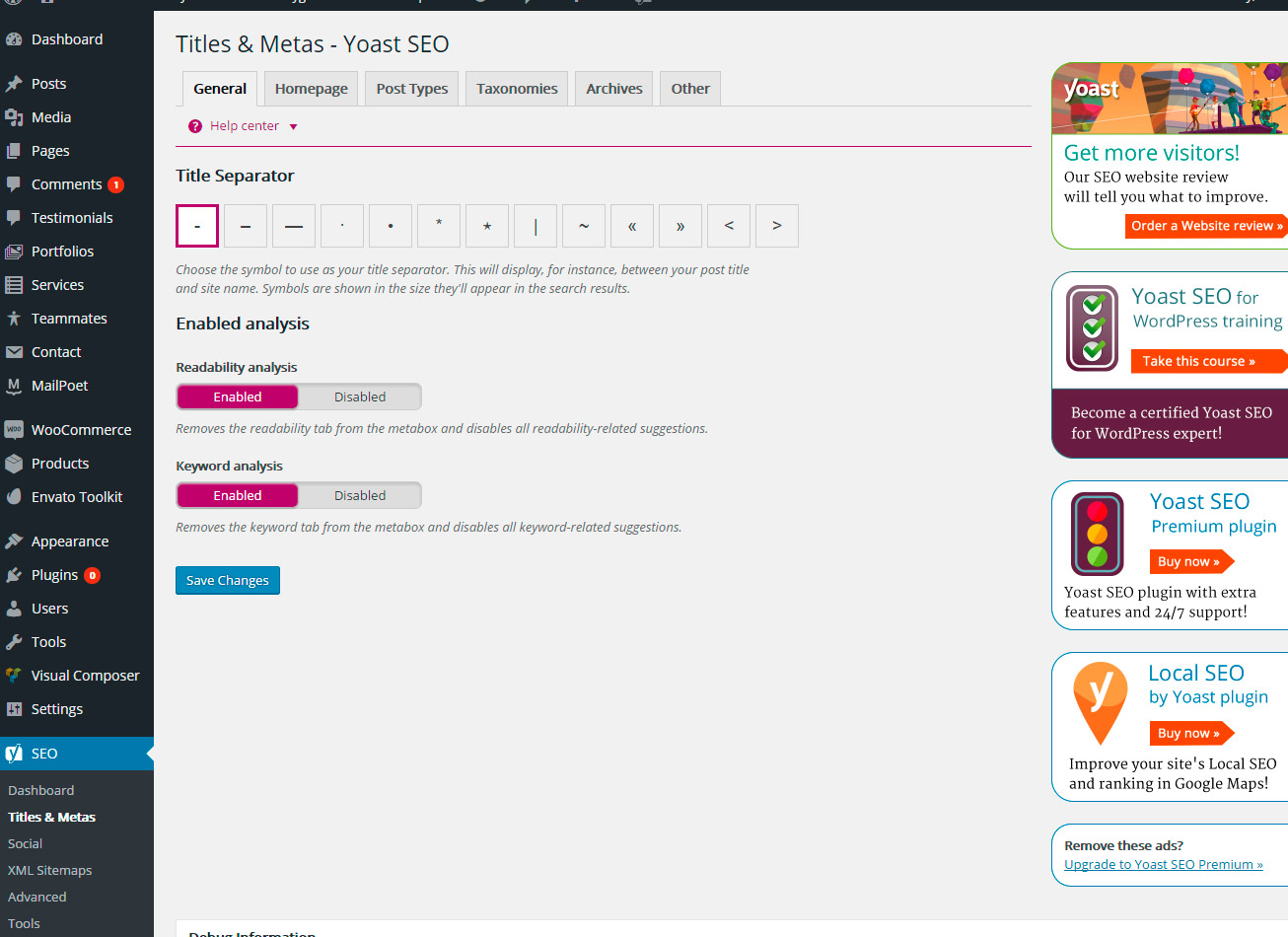
Task: Click the Help center question mark icon
Action: [x=195, y=126]
